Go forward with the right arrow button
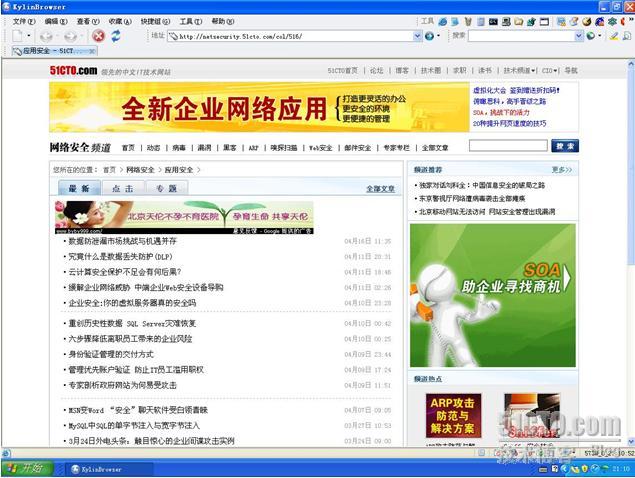This screenshot has width=635, height=478. click(x=70, y=36)
